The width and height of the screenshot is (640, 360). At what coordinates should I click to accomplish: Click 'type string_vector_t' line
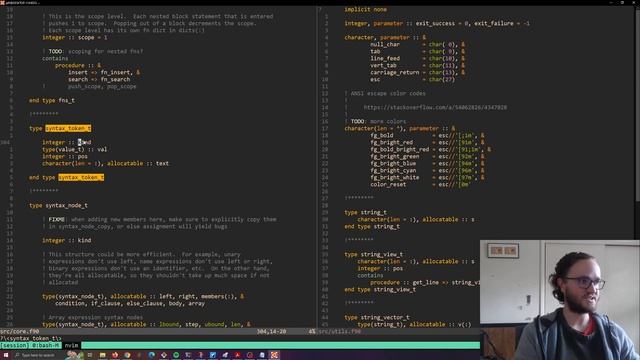[x=377, y=317]
